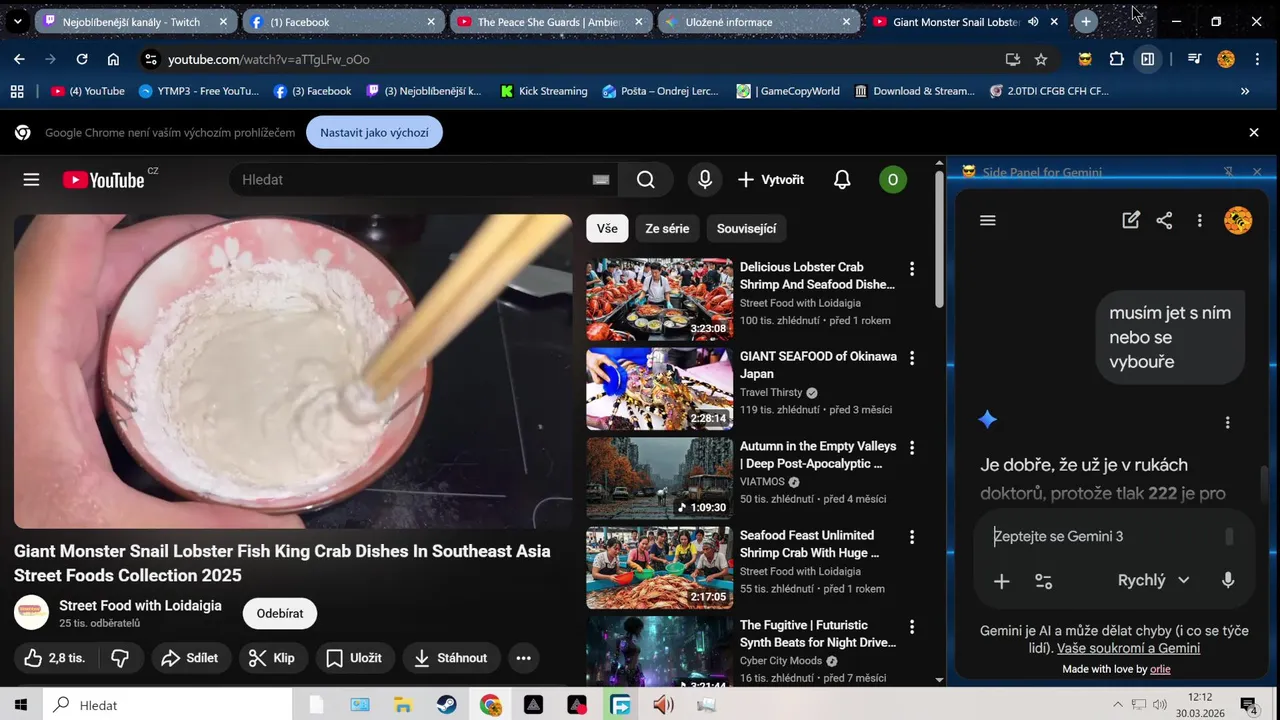
Task: Open the Street Food with Loidaigia channel avatar
Action: [31, 613]
